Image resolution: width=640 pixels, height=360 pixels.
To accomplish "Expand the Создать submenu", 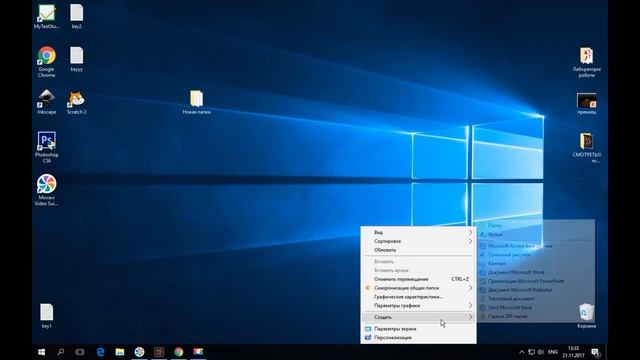I will pos(418,317).
